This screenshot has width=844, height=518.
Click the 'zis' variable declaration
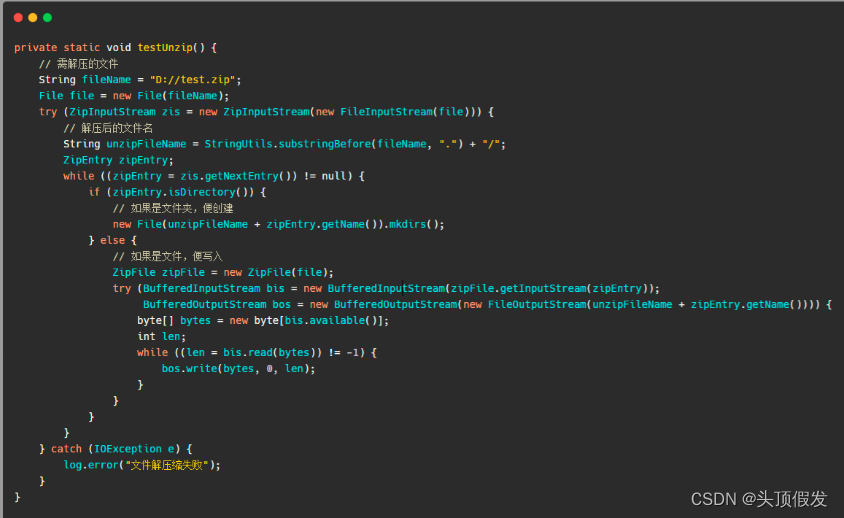[171, 112]
